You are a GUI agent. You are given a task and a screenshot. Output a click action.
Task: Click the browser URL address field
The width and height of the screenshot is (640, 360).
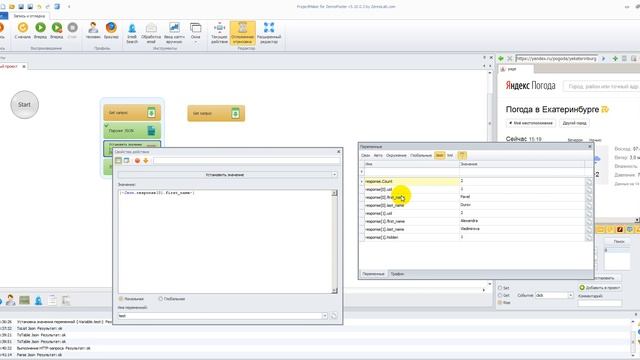pos(557,59)
